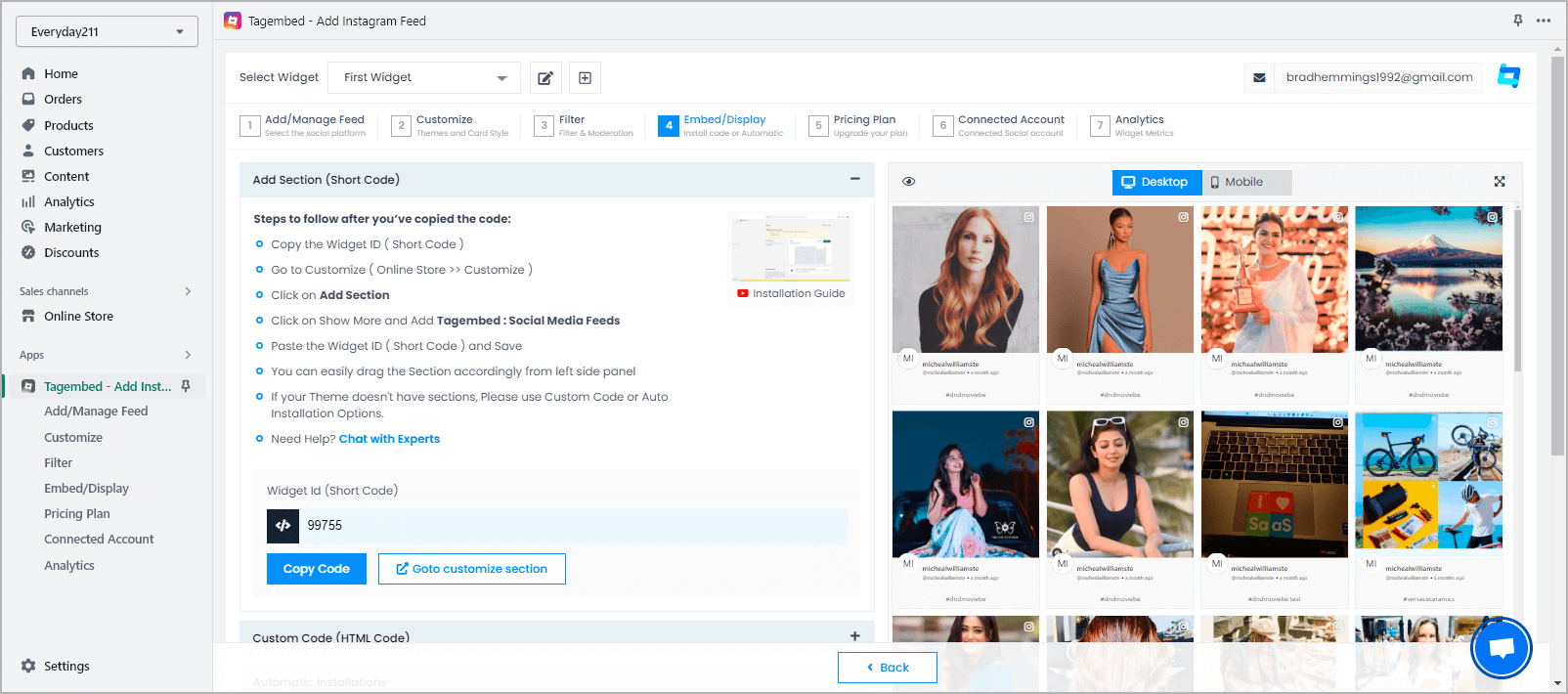
Task: Edit the selected widget name
Action: click(545, 77)
